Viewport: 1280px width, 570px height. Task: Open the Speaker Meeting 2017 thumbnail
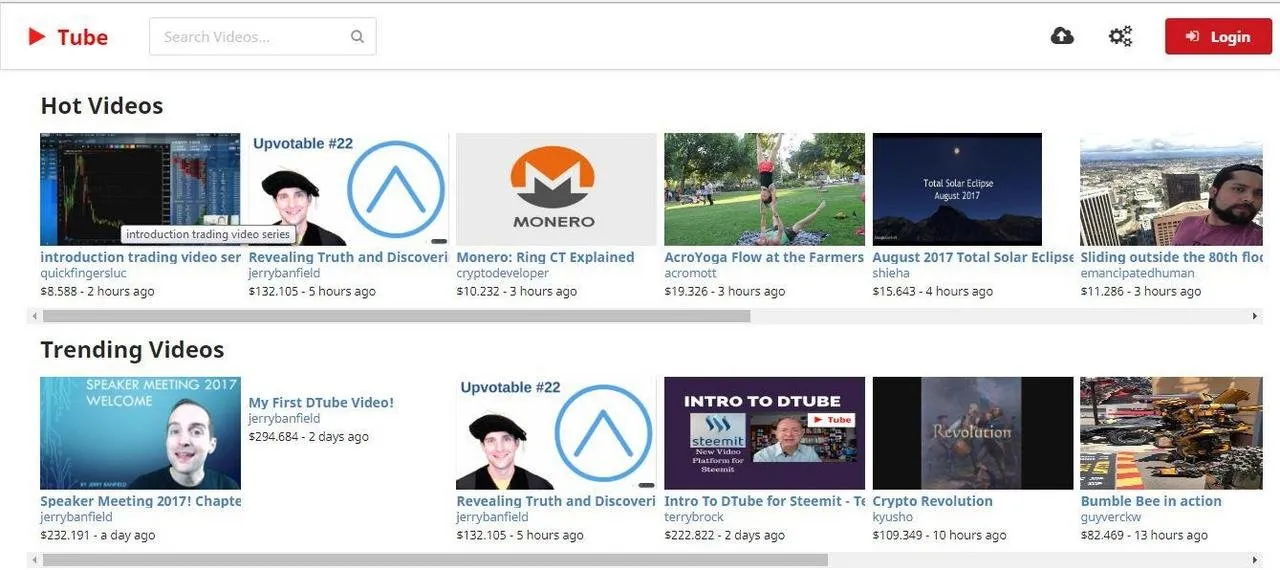(x=140, y=433)
